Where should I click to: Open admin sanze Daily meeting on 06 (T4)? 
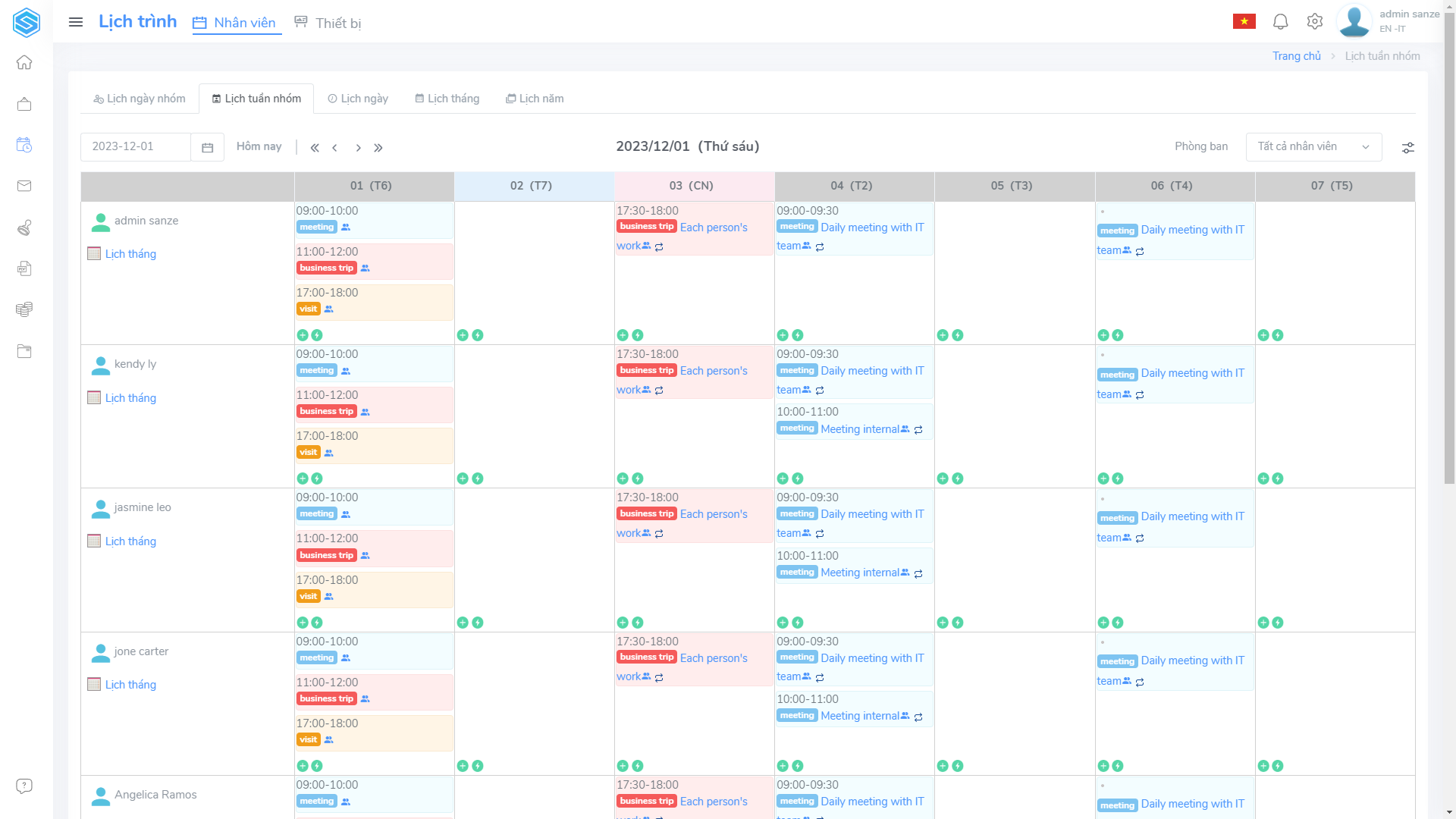[1175, 231]
